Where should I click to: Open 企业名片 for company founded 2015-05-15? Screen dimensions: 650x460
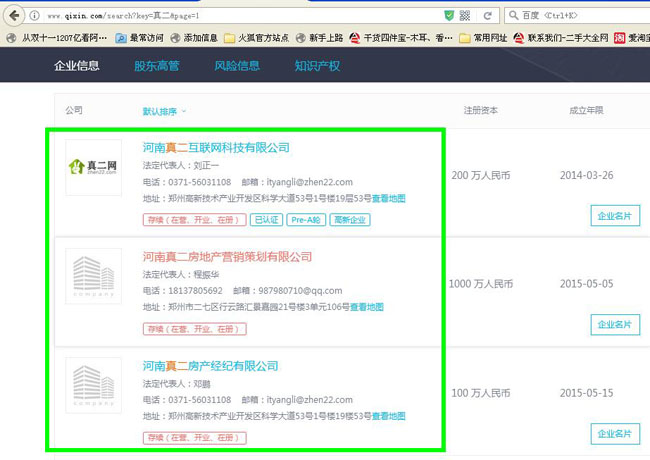[615, 433]
